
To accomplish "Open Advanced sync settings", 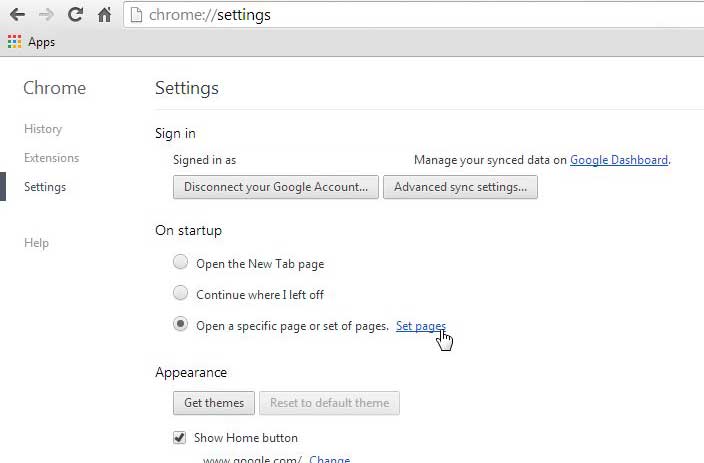I will pos(460,187).
